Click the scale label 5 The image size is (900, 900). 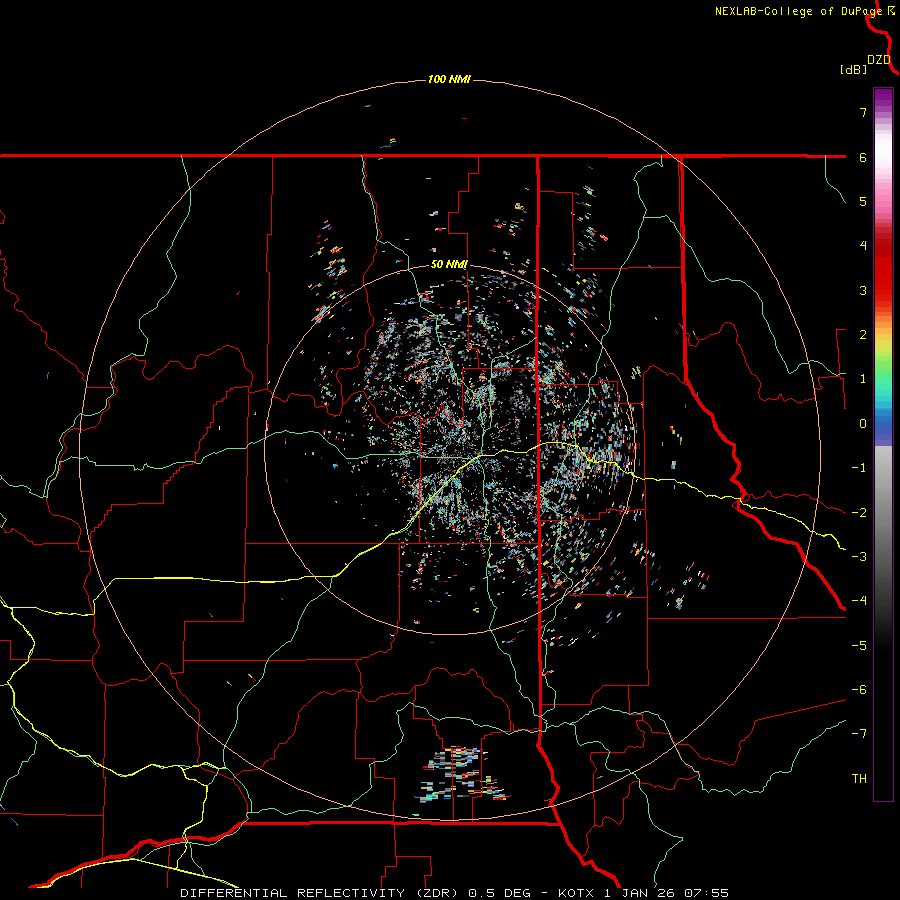[863, 201]
